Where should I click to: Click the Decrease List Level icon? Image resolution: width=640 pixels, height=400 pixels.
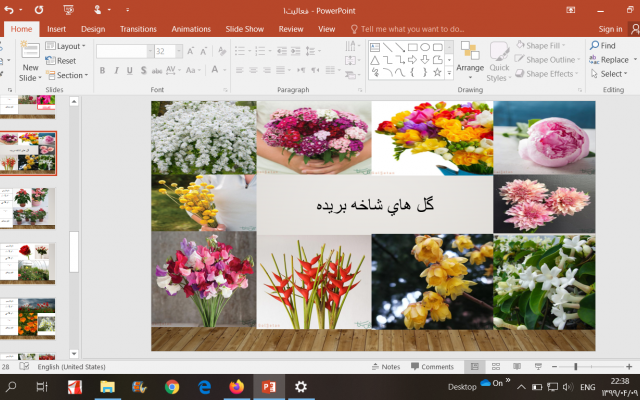pos(282,51)
